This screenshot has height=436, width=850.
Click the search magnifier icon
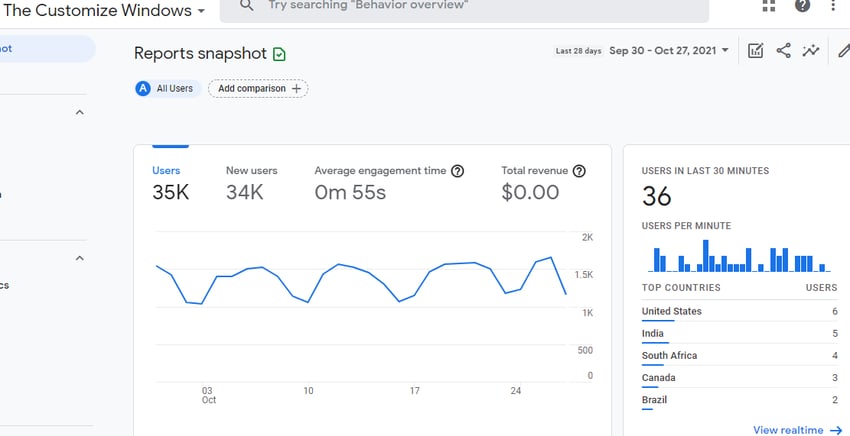[x=246, y=5]
